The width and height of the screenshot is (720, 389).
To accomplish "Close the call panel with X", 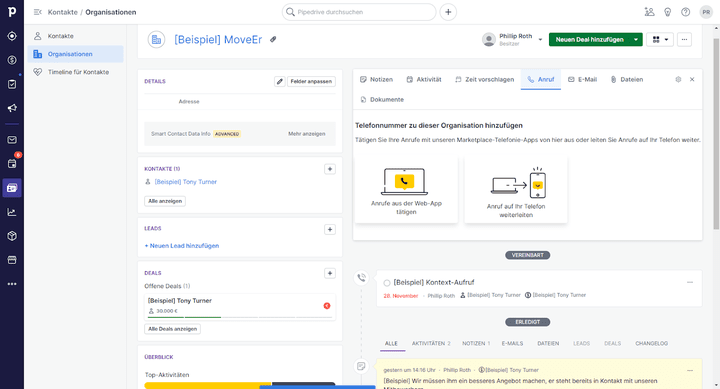I will click(692, 79).
